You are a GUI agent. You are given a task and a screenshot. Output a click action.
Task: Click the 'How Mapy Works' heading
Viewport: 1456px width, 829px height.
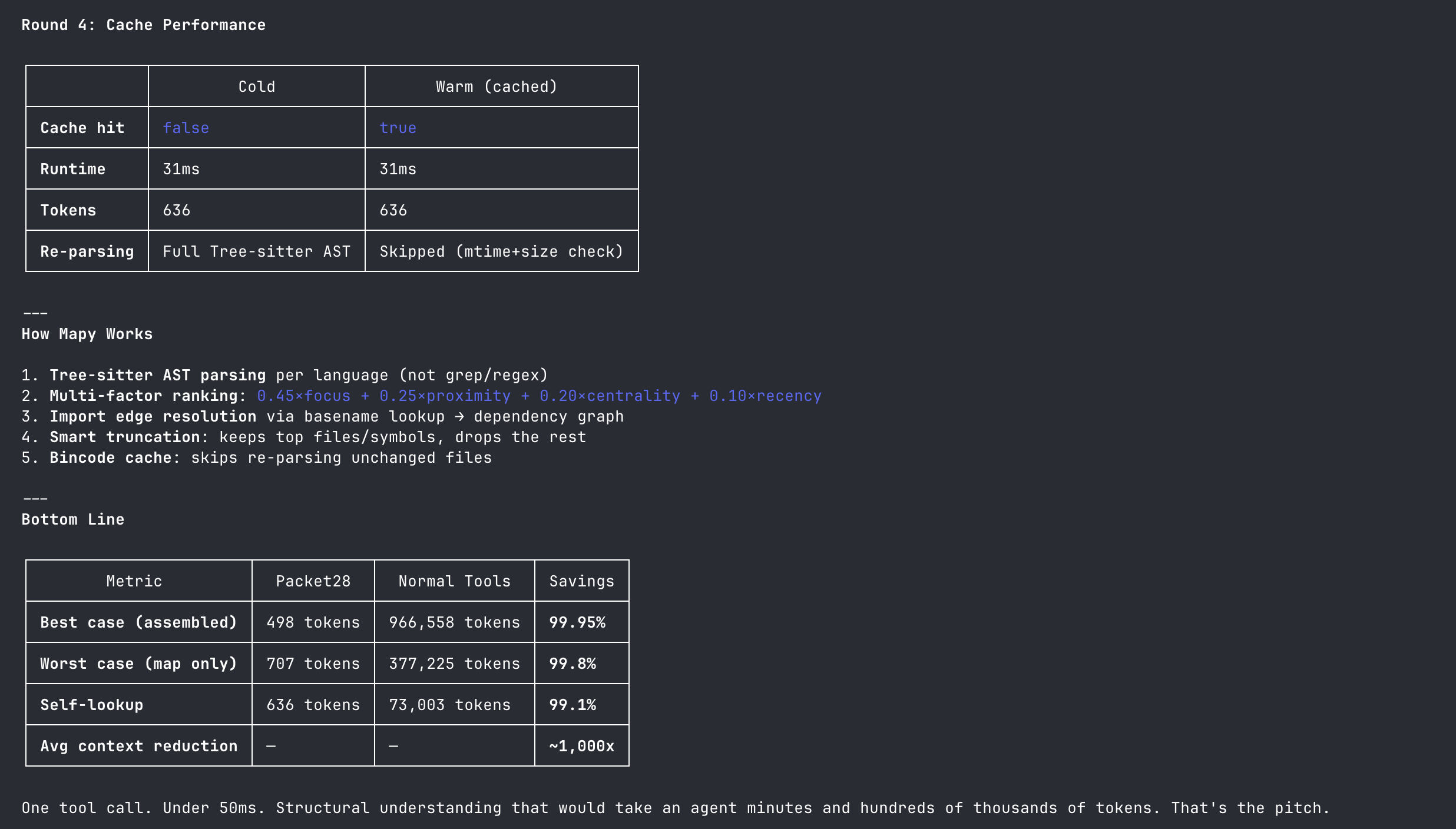87,334
